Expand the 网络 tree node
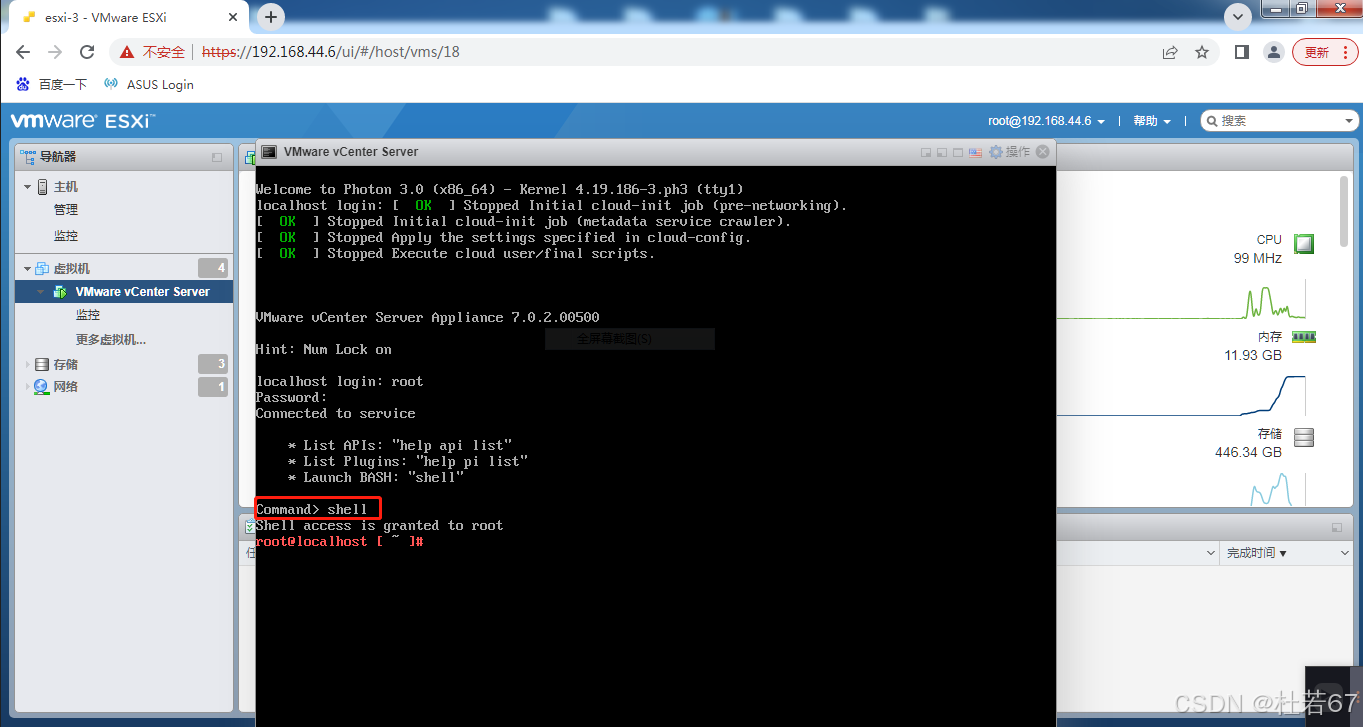This screenshot has width=1363, height=727. click(28, 387)
